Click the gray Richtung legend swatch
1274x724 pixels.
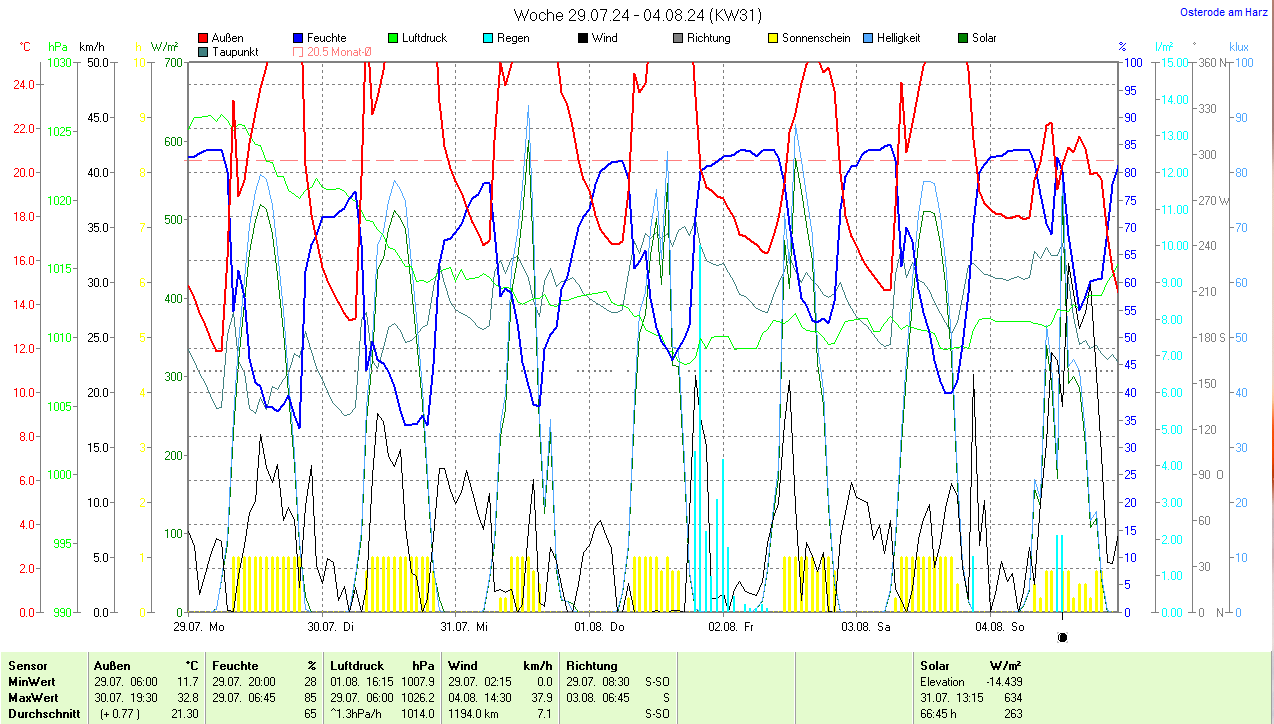click(677, 38)
